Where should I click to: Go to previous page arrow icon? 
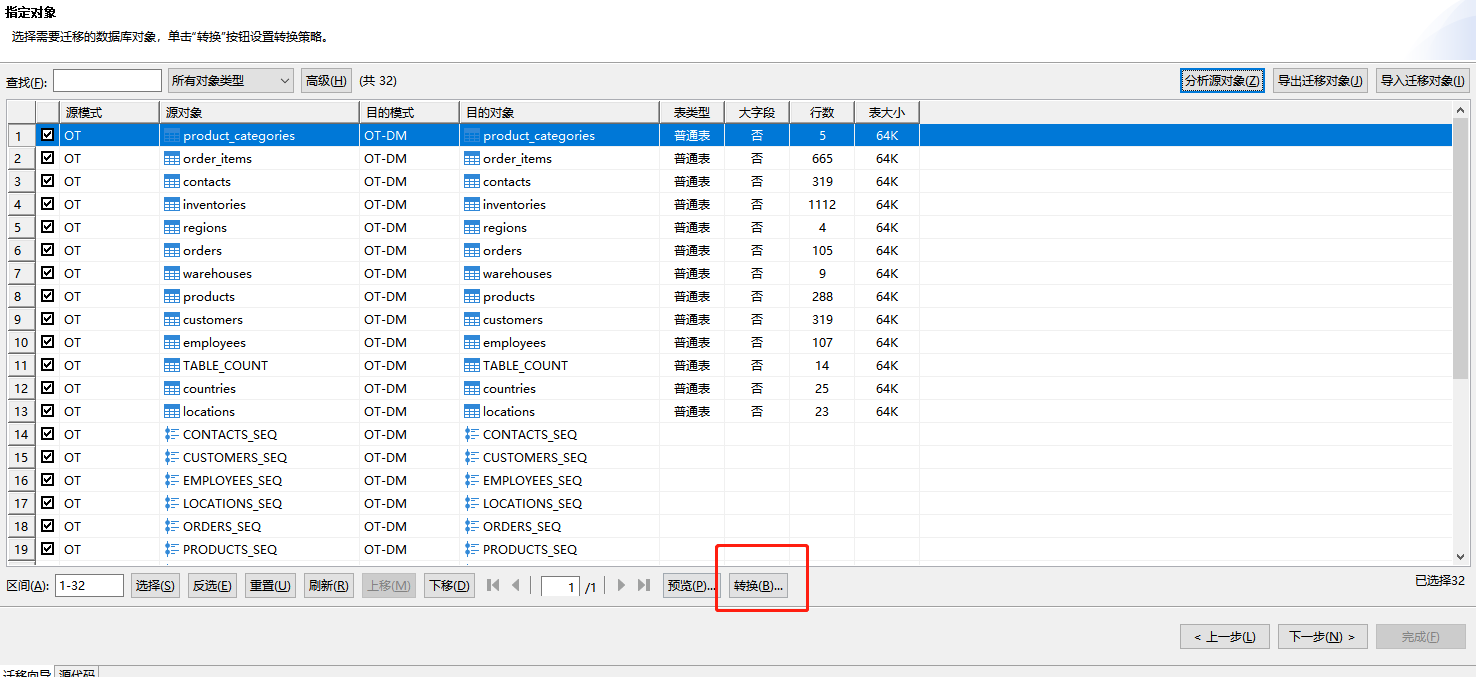pos(516,585)
